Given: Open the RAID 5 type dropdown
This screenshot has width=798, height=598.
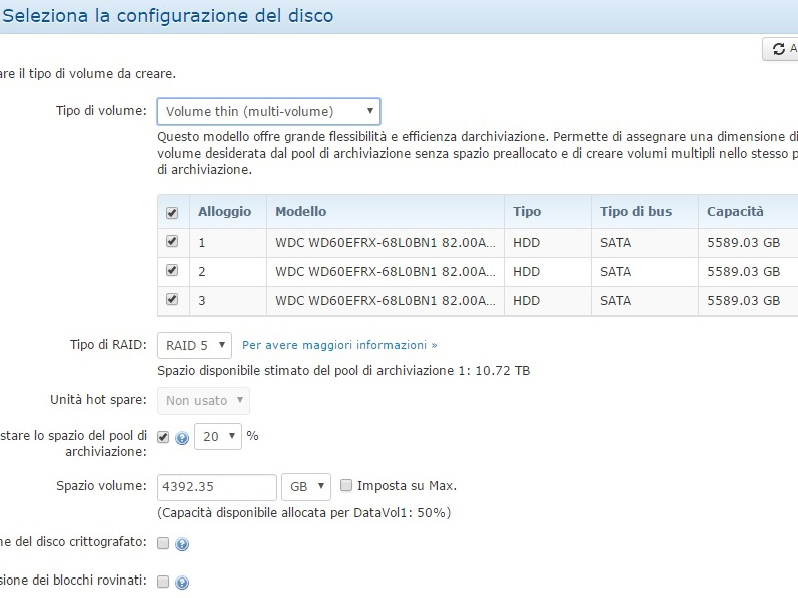Looking at the screenshot, I should point(195,345).
